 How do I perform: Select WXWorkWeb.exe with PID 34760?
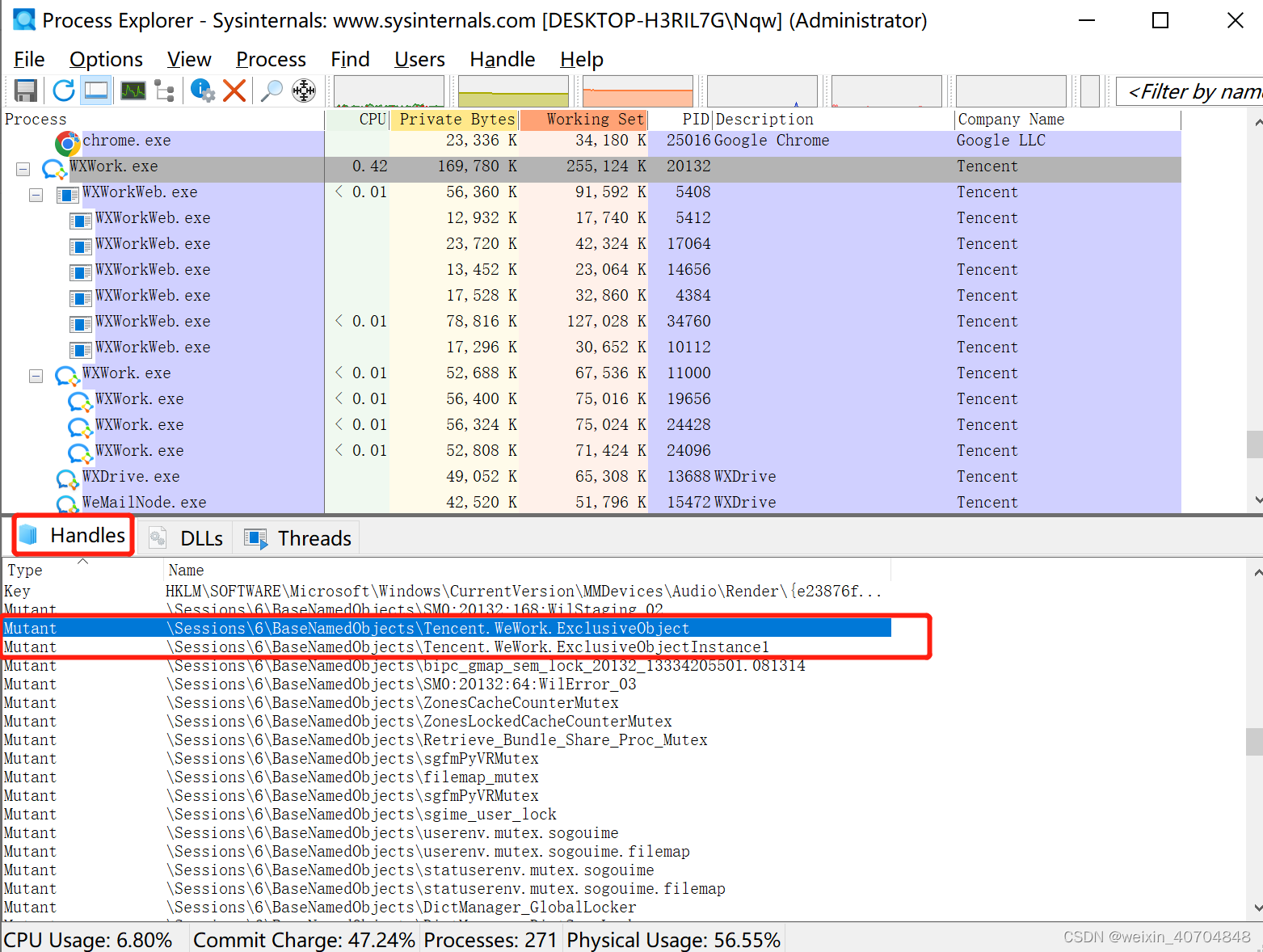(x=591, y=322)
